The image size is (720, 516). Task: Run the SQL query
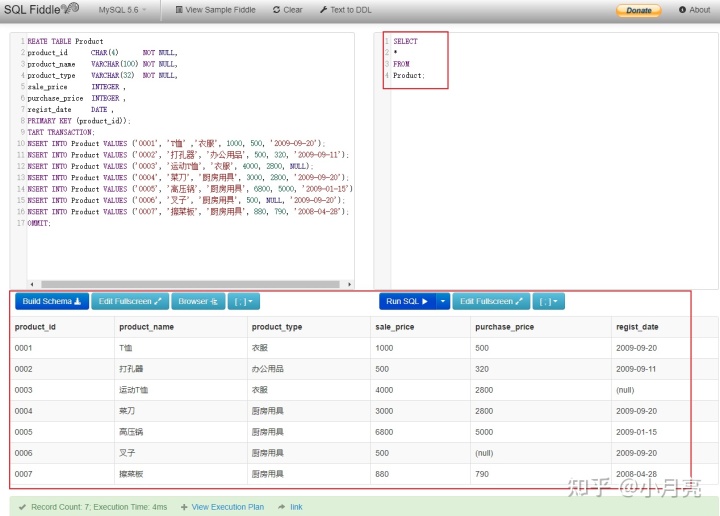(407, 301)
